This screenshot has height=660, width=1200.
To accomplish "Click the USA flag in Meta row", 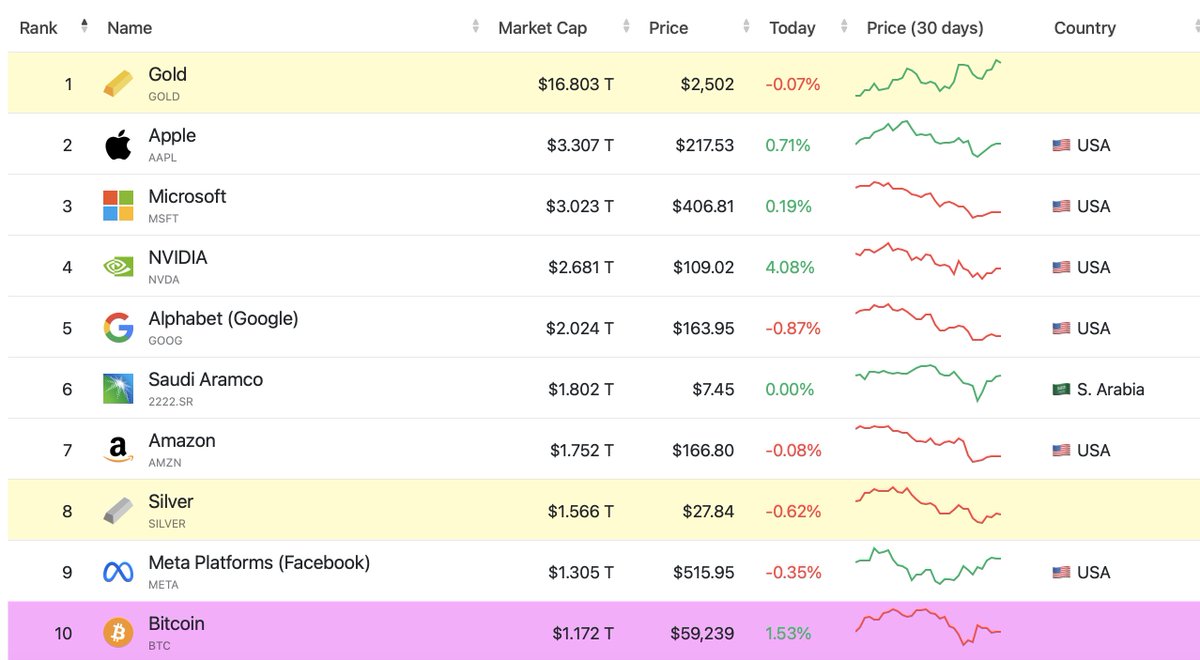I will [x=1062, y=573].
